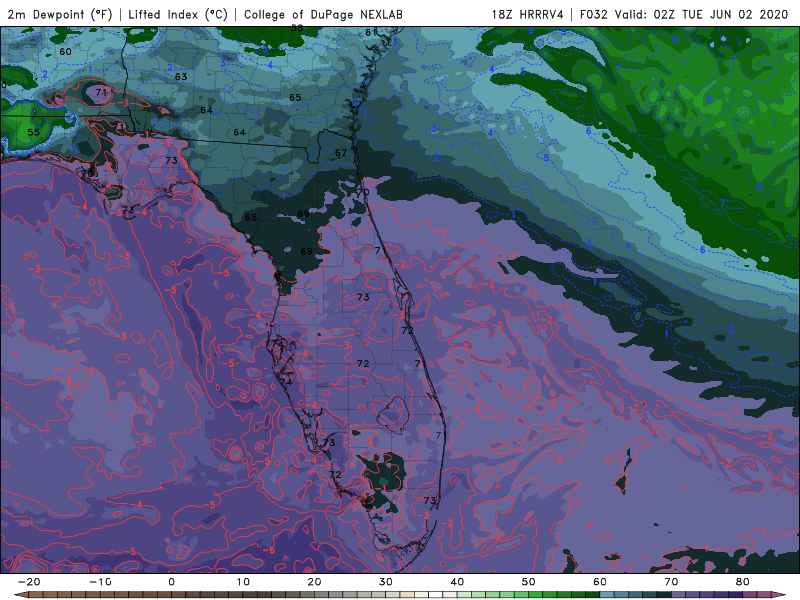Image resolution: width=800 pixels, height=600 pixels.
Task: Click the 68 dewpoint value on the map
Action: point(251,217)
